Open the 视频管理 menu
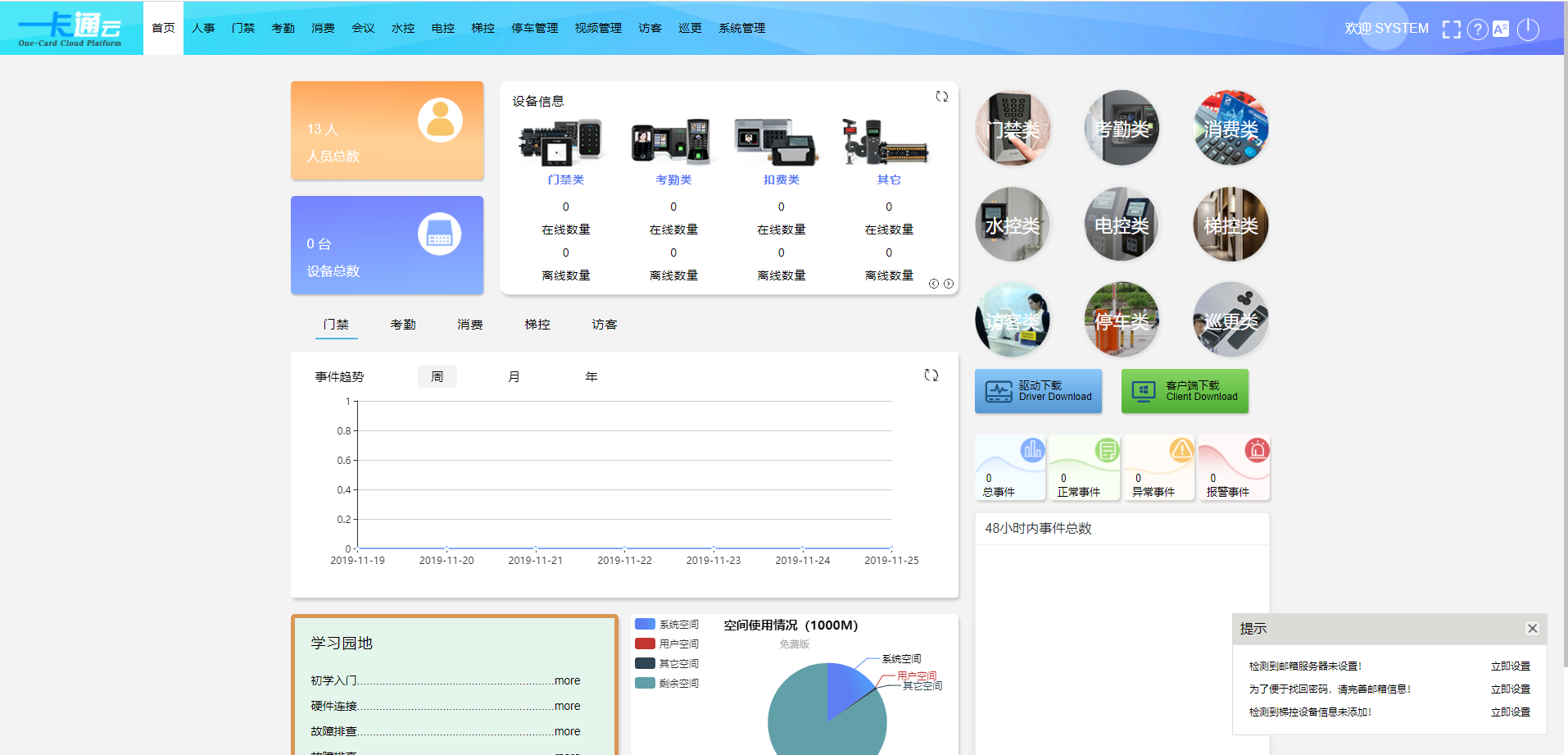 (x=599, y=28)
